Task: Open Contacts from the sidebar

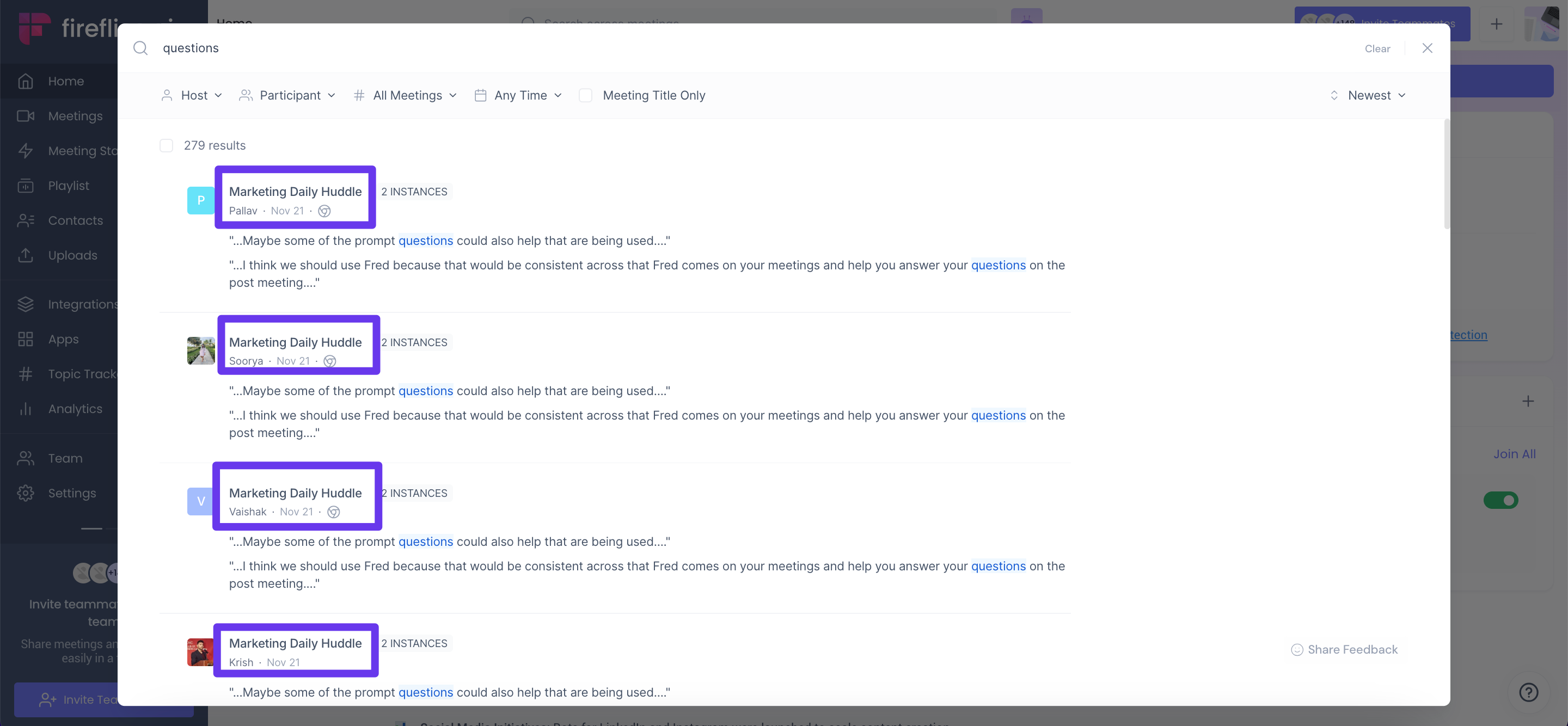Action: pos(76,220)
